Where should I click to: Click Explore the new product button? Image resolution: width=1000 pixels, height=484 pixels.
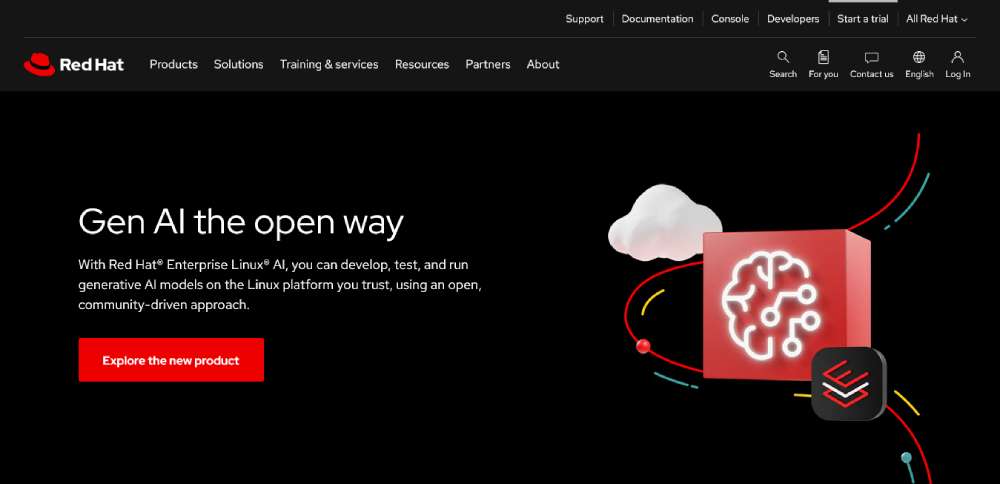[171, 360]
